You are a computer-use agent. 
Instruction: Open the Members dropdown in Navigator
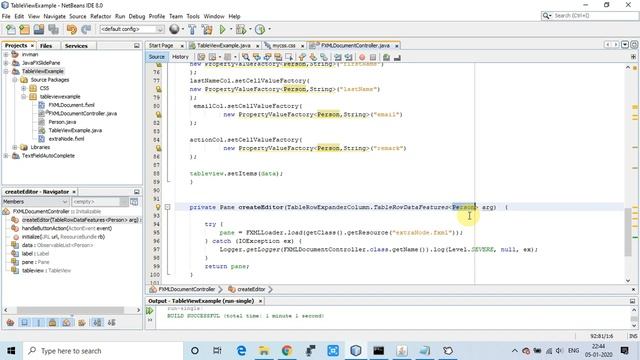coord(35,202)
